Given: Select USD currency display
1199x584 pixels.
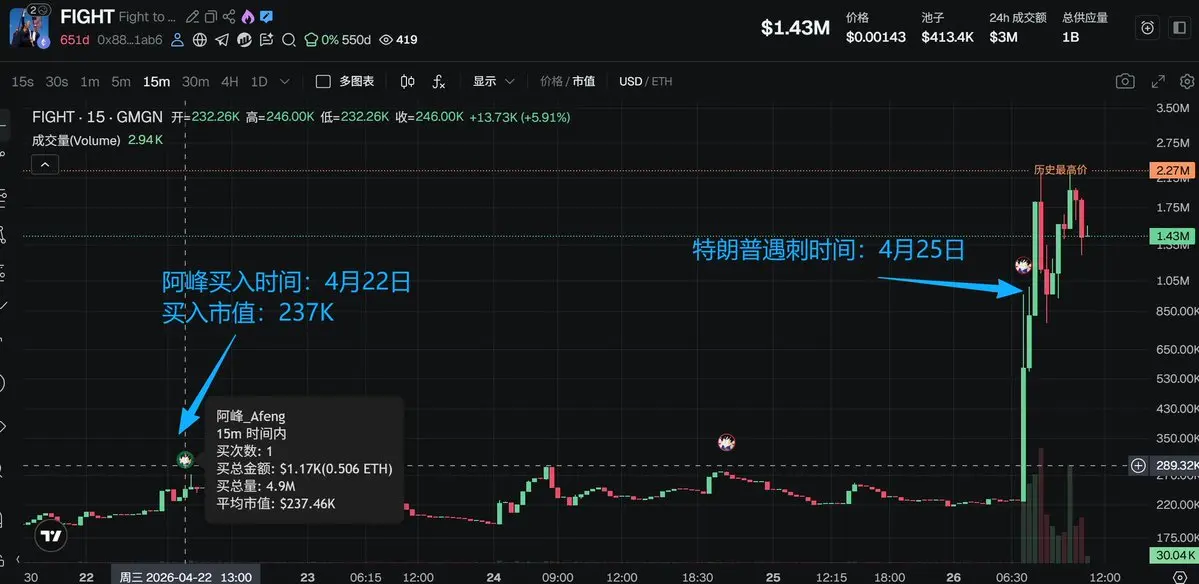Looking at the screenshot, I should [630, 81].
